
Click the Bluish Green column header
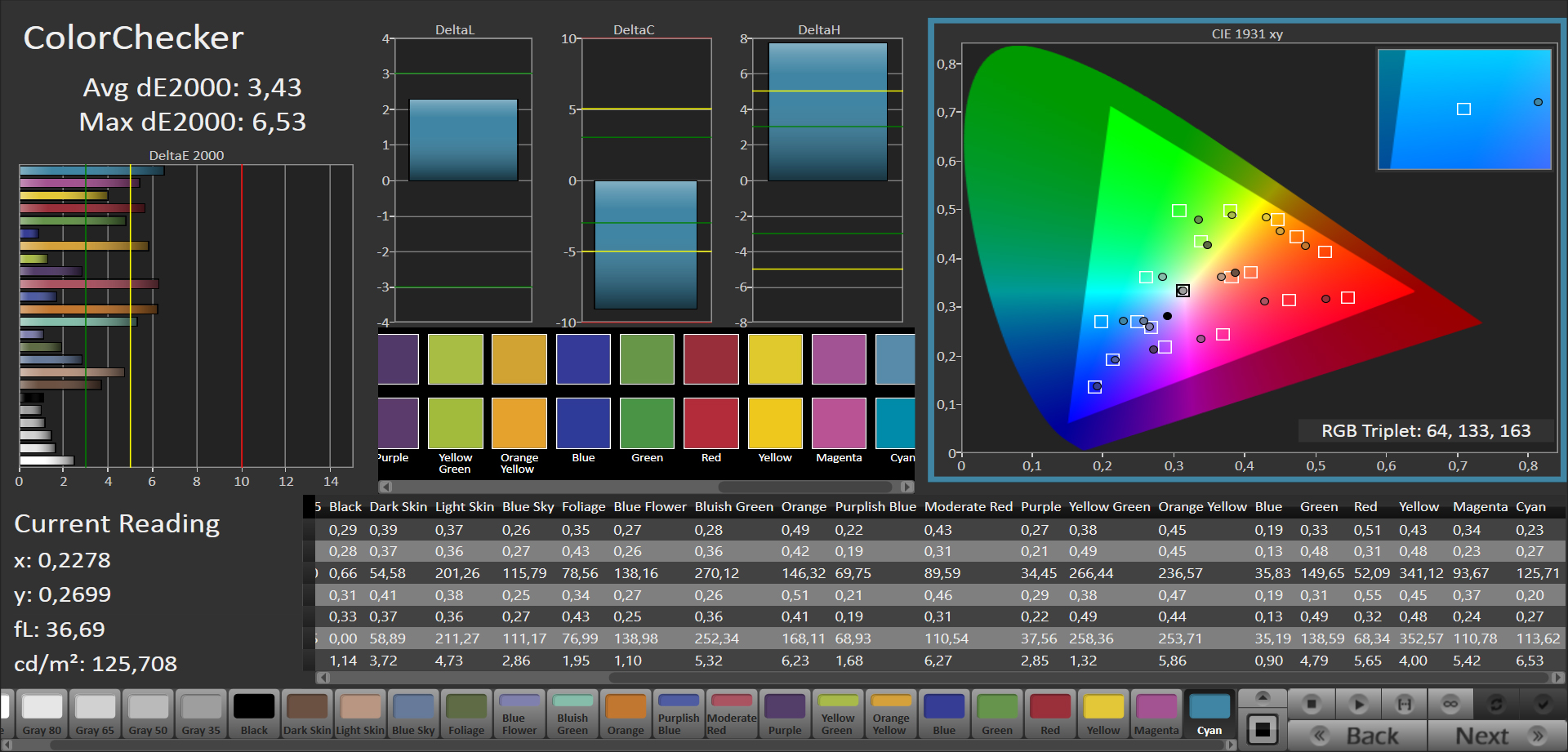pos(733,506)
